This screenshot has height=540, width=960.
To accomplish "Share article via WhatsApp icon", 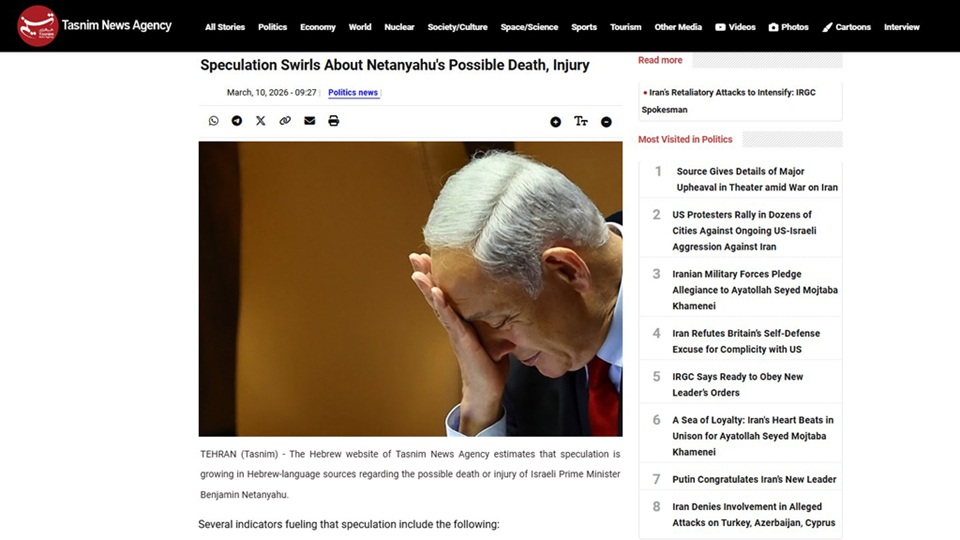I will tap(213, 121).
